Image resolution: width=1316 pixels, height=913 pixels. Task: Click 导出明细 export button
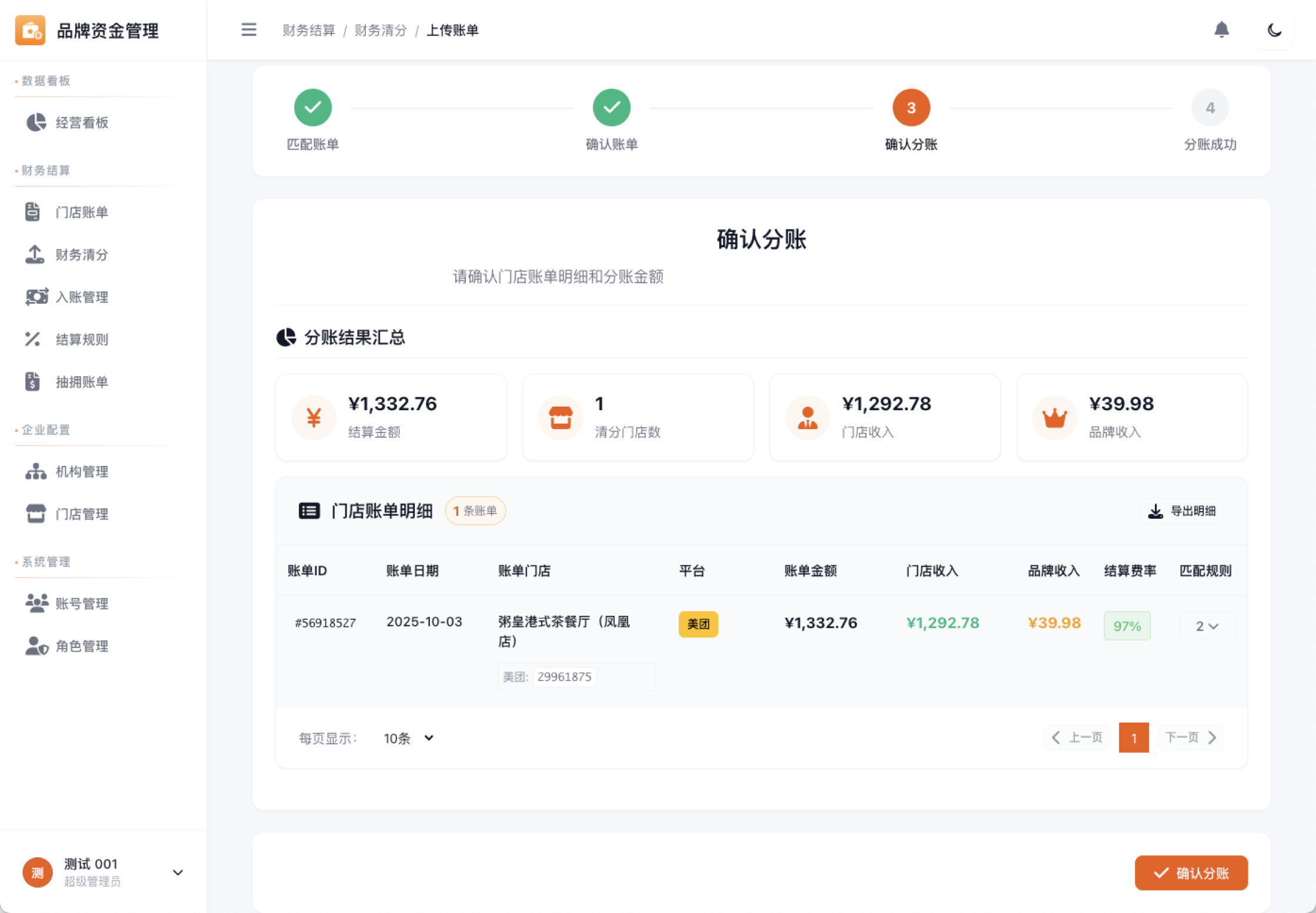click(x=1182, y=511)
